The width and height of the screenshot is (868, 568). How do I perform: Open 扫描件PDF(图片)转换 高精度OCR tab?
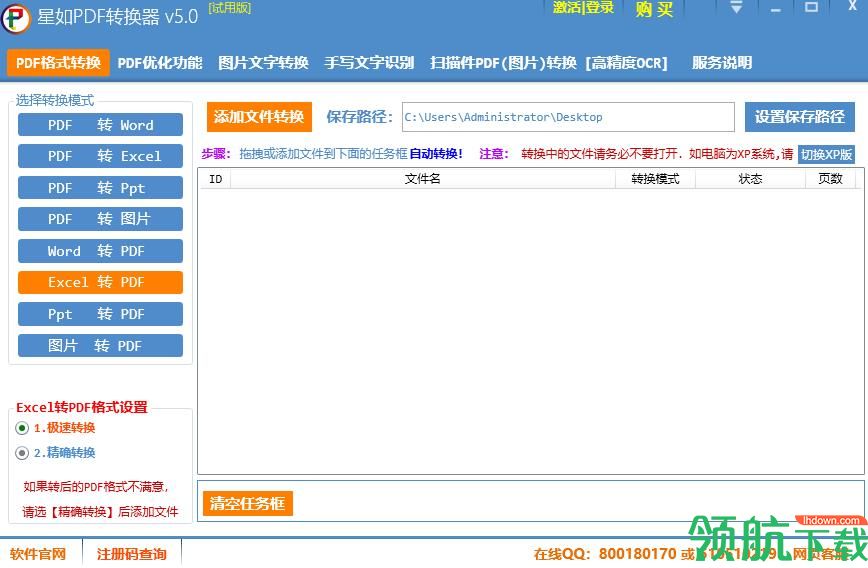point(548,63)
